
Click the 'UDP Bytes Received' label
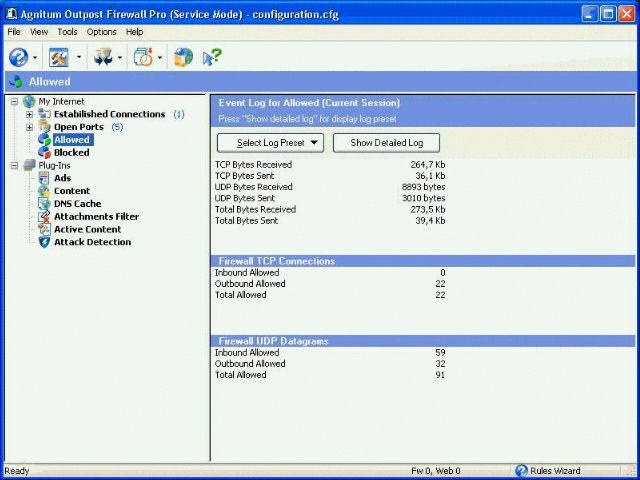coord(254,187)
